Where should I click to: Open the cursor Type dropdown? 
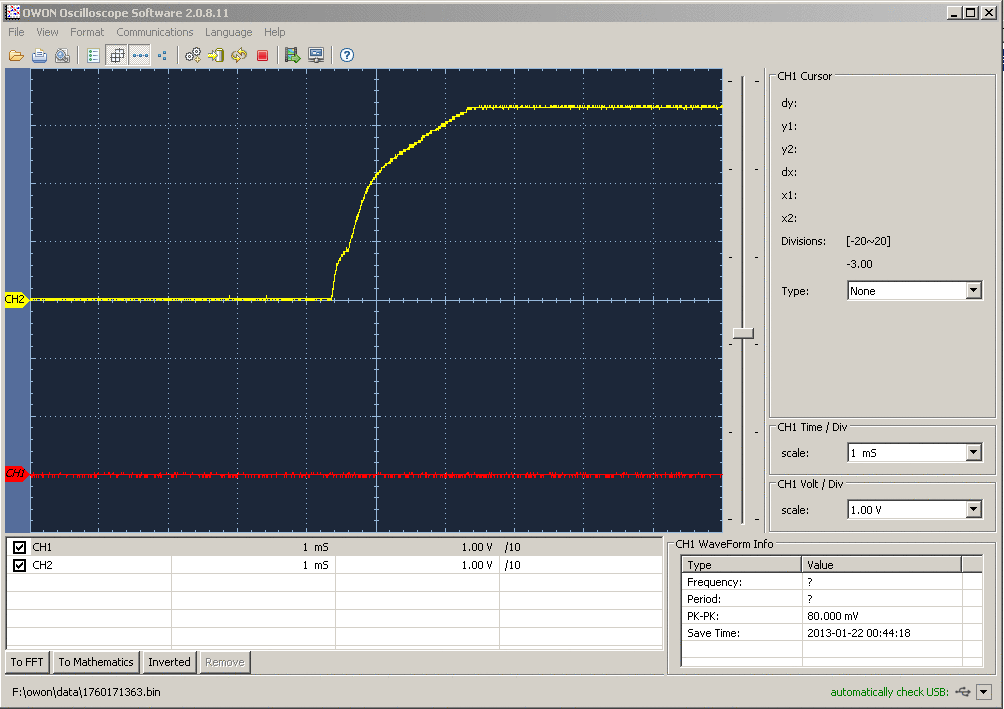[x=973, y=291]
